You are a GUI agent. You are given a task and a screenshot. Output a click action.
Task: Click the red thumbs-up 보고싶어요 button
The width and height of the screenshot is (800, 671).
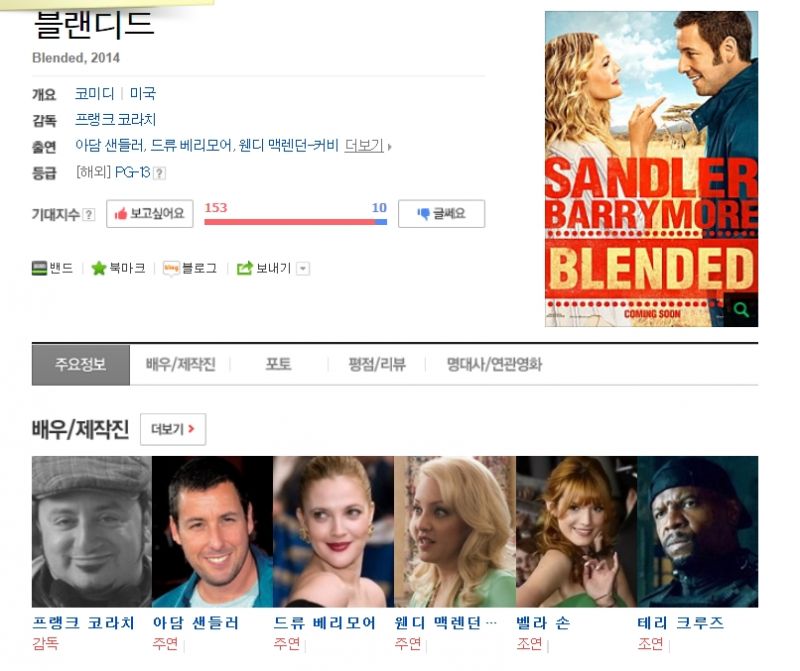coord(149,214)
